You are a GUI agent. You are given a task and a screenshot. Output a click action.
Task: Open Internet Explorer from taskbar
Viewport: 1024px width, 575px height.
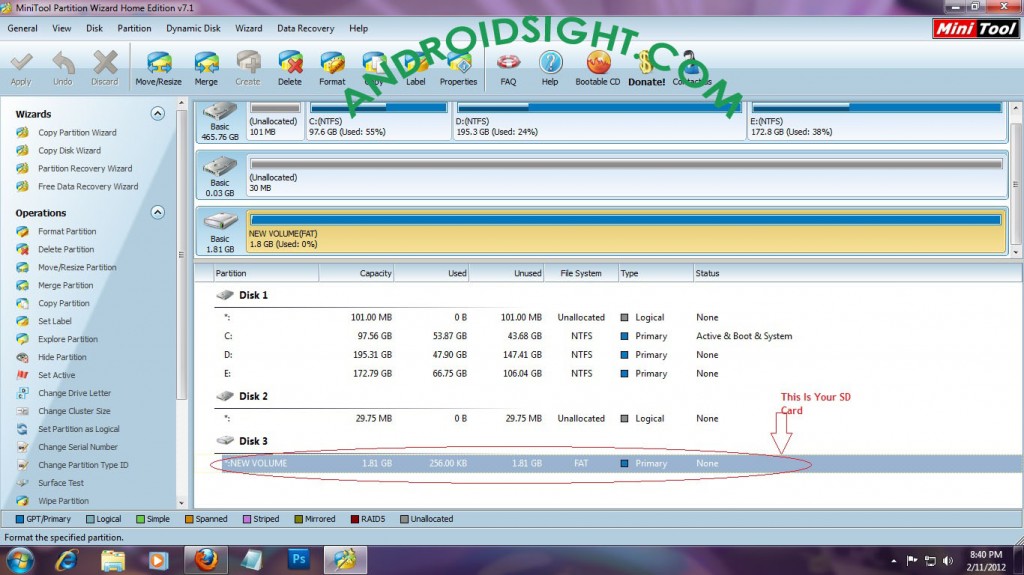[66, 560]
